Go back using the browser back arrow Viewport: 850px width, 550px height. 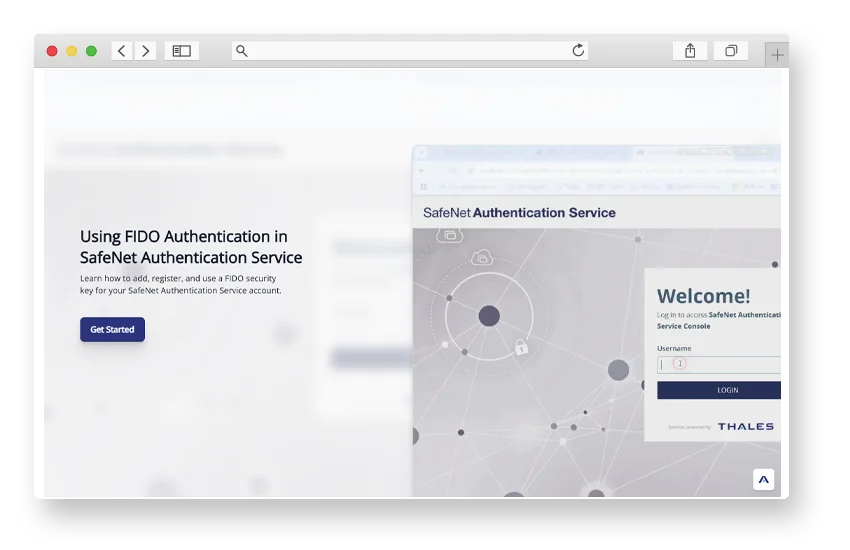point(122,51)
